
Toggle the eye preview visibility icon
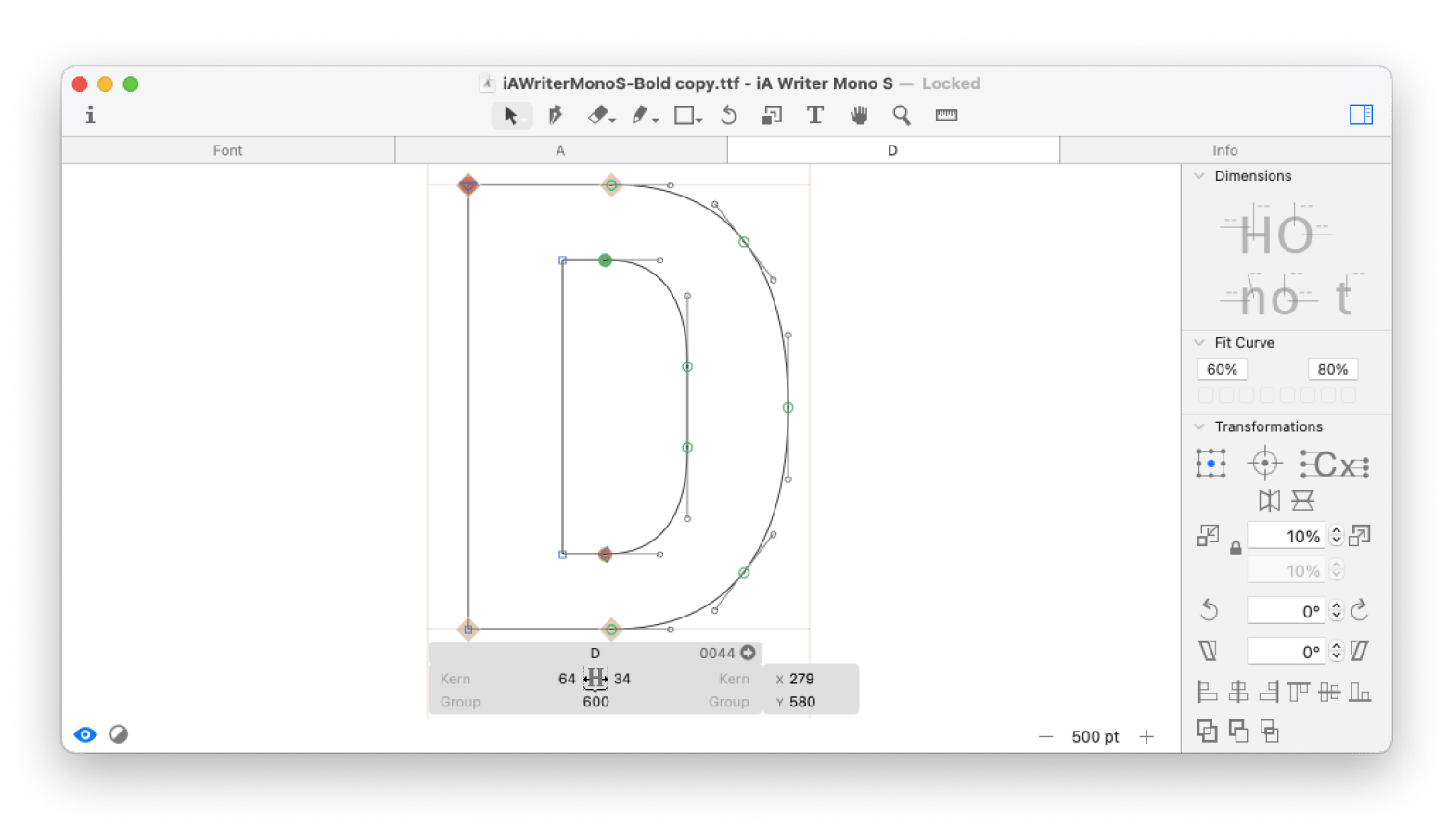(x=85, y=734)
